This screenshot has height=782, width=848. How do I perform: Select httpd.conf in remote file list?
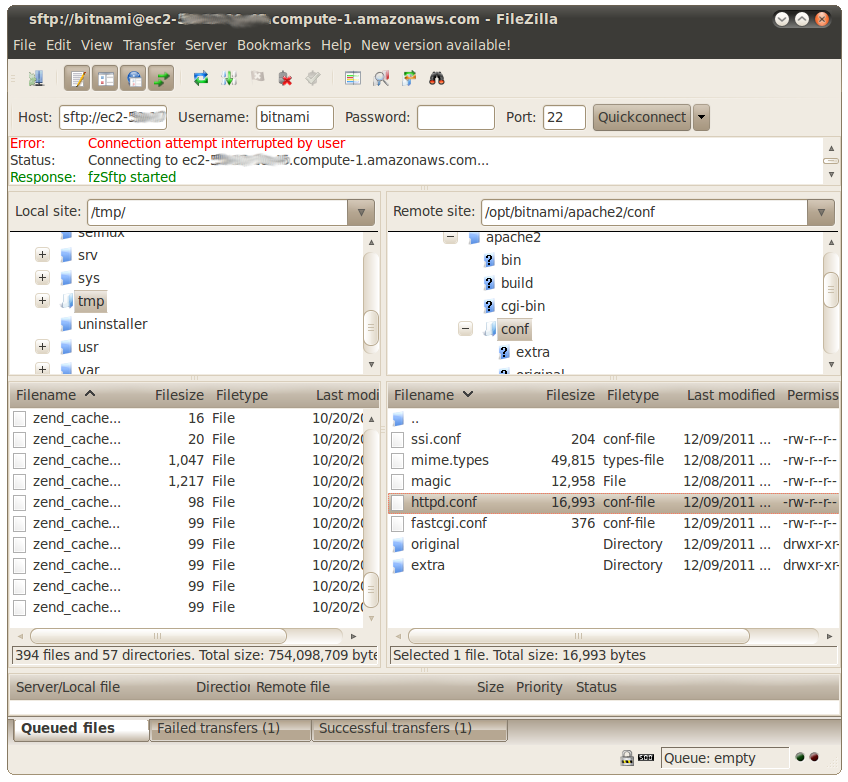[x=613, y=502]
